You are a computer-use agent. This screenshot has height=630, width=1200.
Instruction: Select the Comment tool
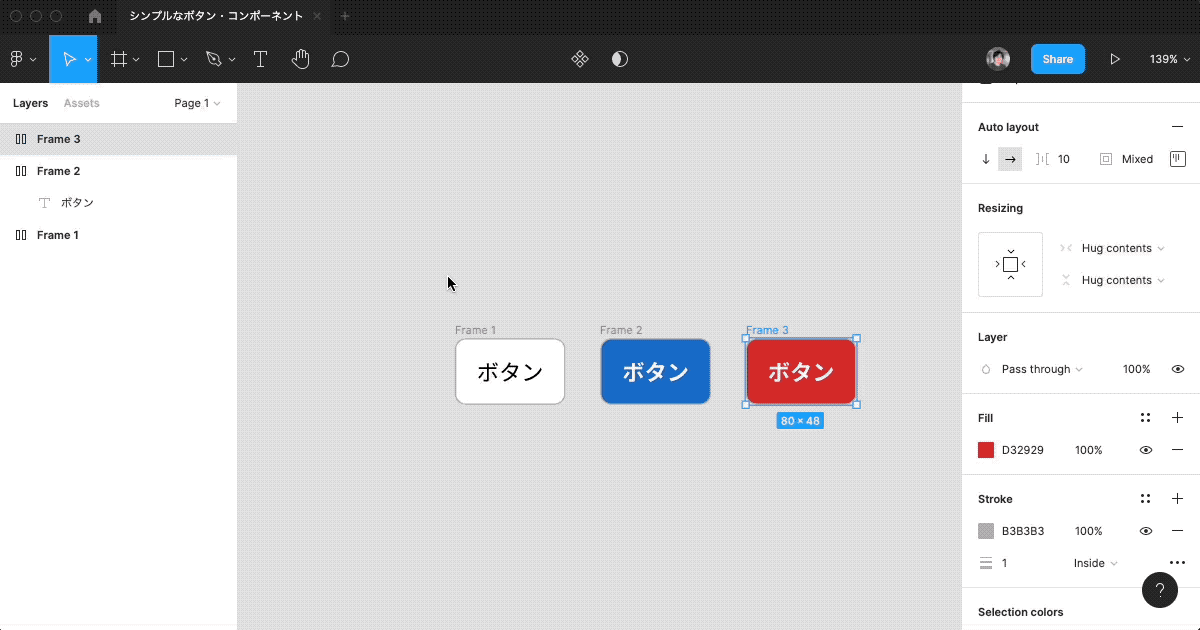tap(340, 59)
